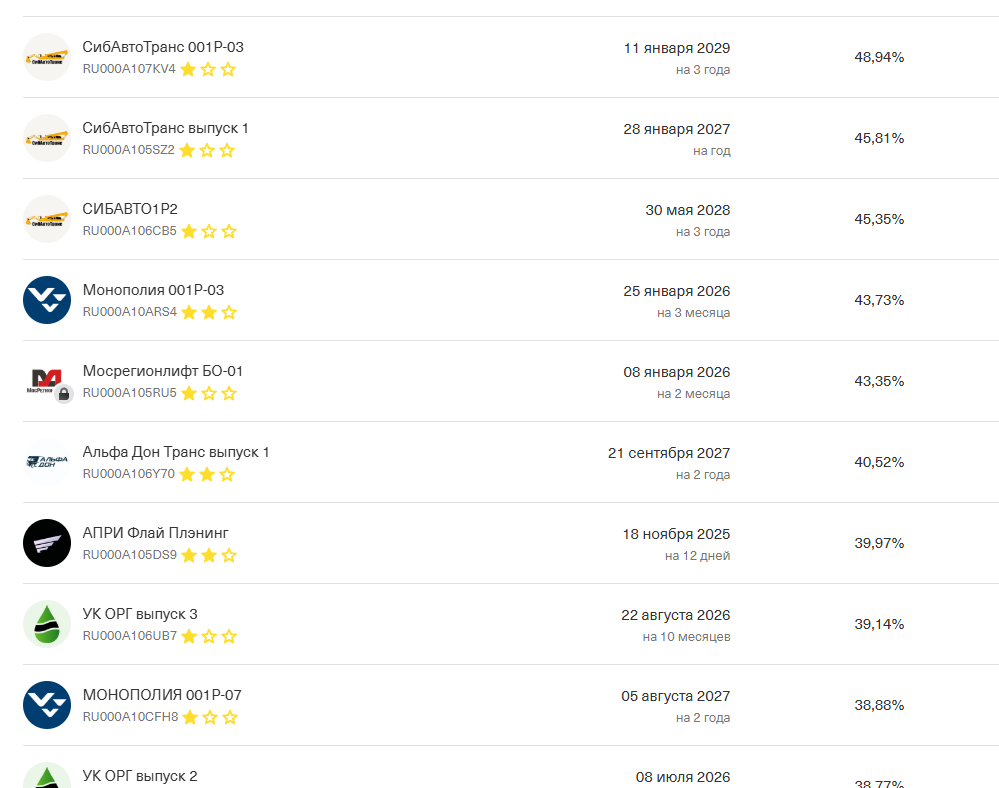Click the star rating of СИБАВТО1Р2
Image resolution: width=999 pixels, height=788 pixels.
click(x=209, y=232)
